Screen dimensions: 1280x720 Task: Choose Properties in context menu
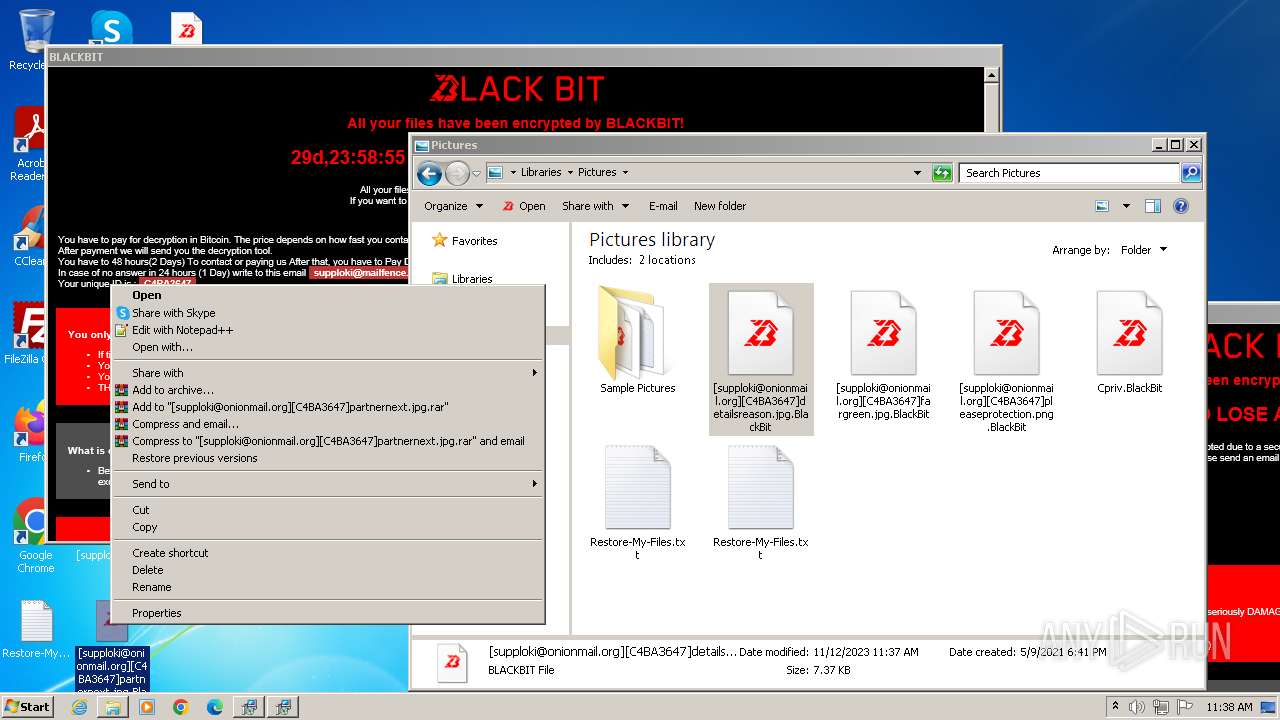157,613
